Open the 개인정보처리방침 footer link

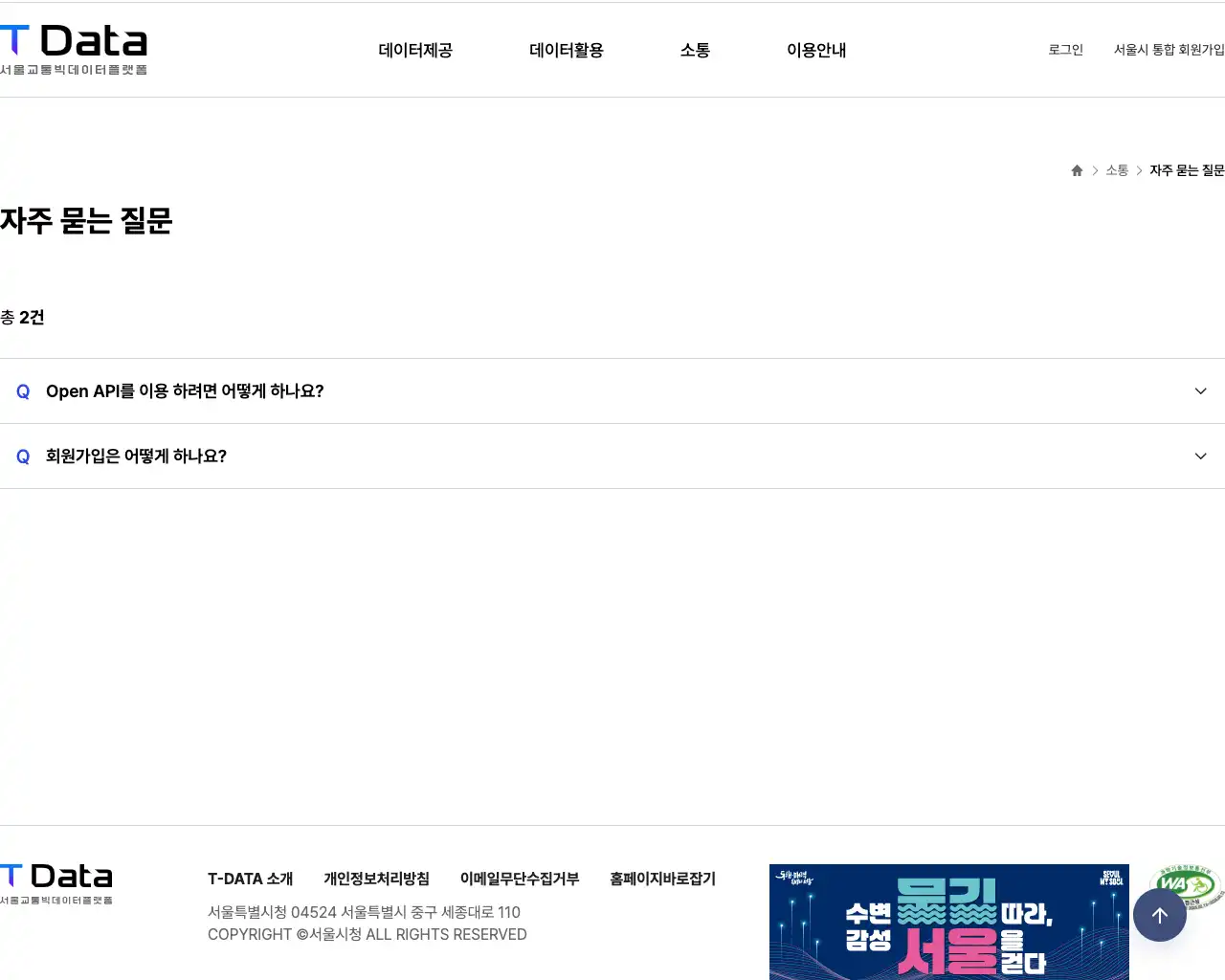tap(377, 879)
